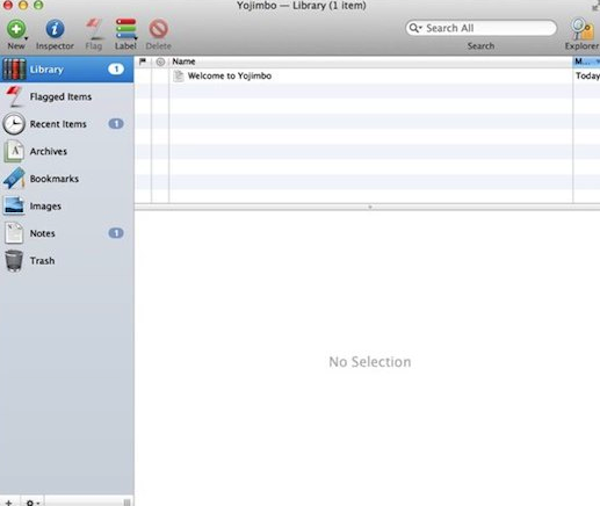Screen dimensions: 600x506
Task: Add a collection with the plus button
Action: [x=9, y=500]
